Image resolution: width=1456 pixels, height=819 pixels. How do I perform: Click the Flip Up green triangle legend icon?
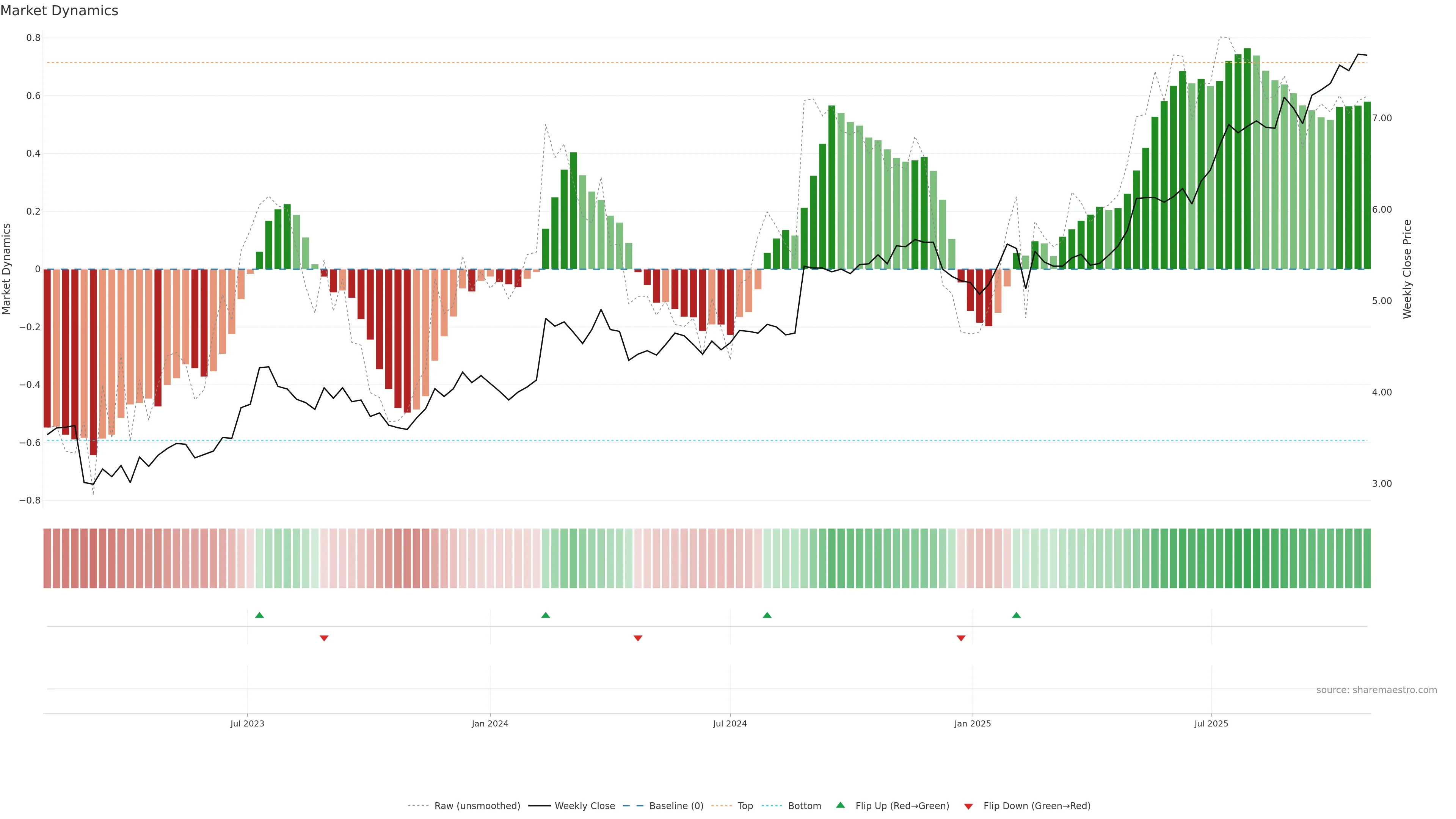tap(841, 805)
